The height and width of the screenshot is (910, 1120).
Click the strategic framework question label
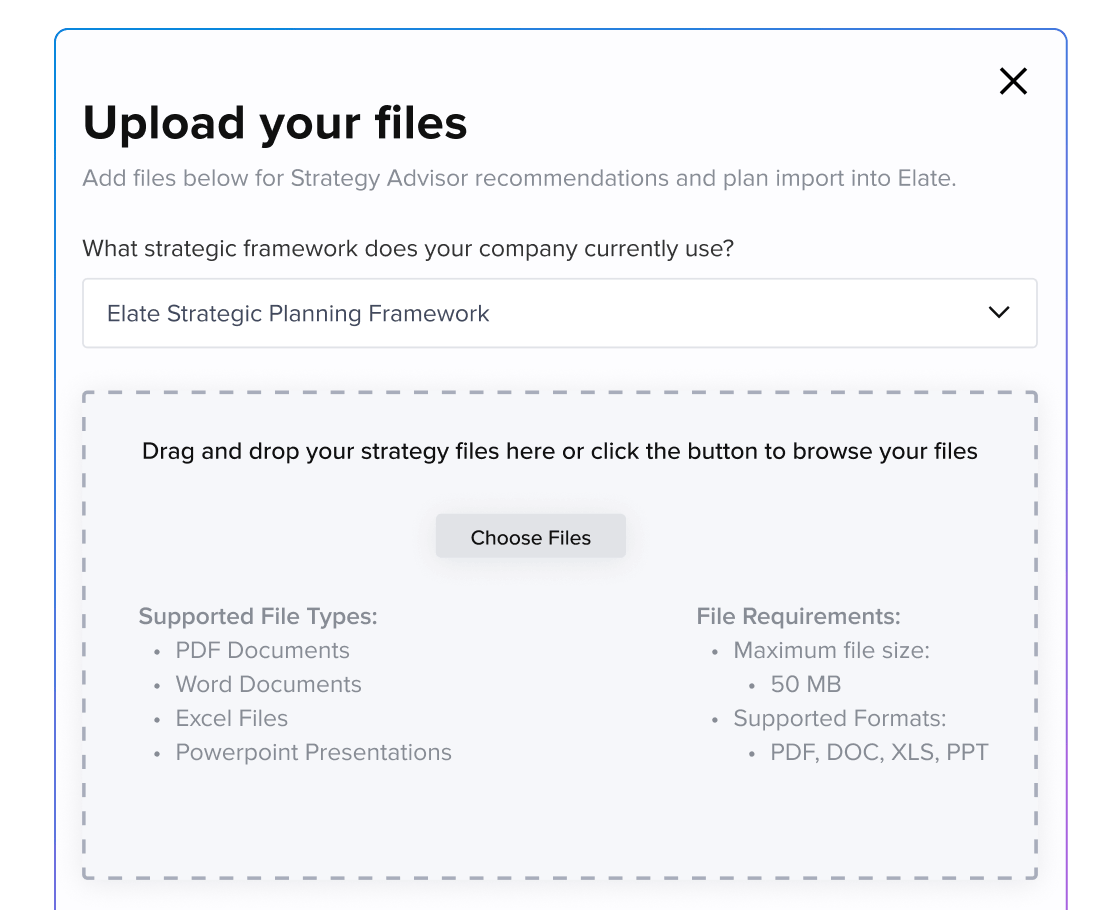[408, 249]
